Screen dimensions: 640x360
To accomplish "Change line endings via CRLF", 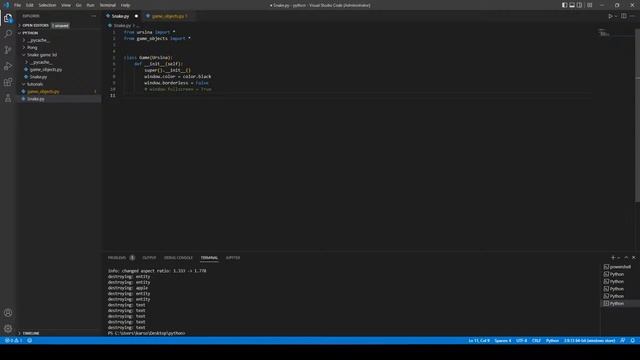I will (536, 340).
